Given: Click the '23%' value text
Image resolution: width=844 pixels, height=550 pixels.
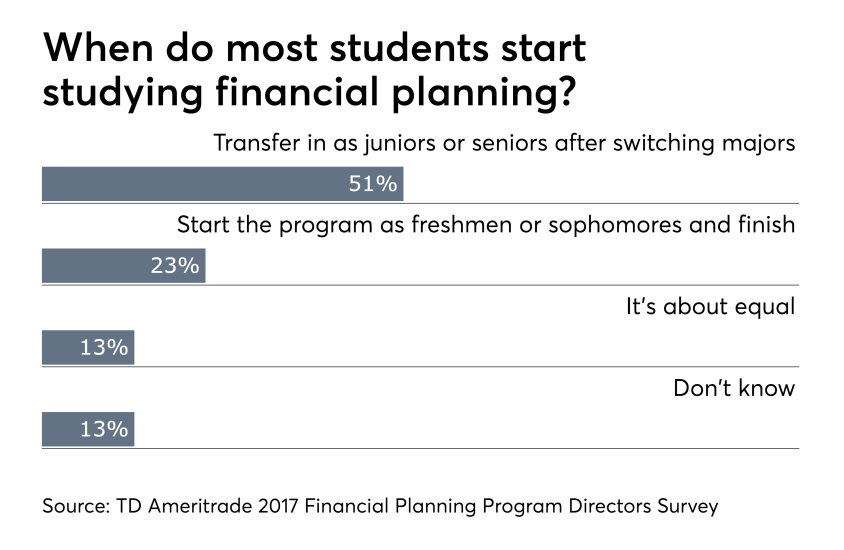Looking at the screenshot, I should pos(175,266).
